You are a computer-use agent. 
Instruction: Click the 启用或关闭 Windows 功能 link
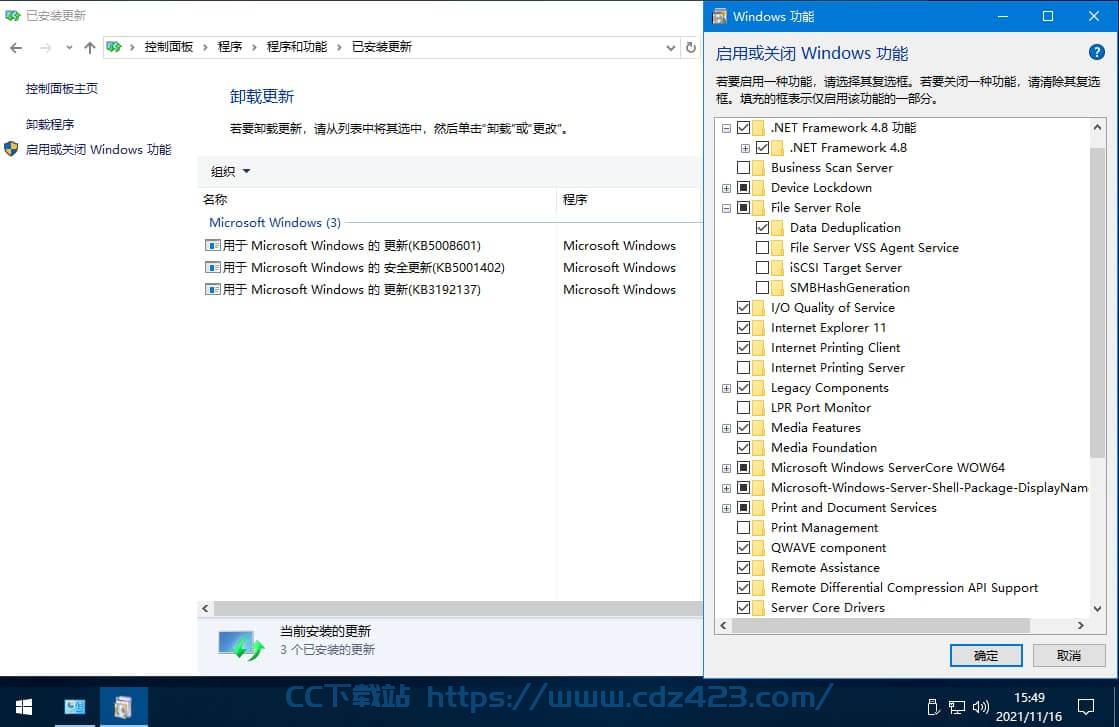click(98, 149)
